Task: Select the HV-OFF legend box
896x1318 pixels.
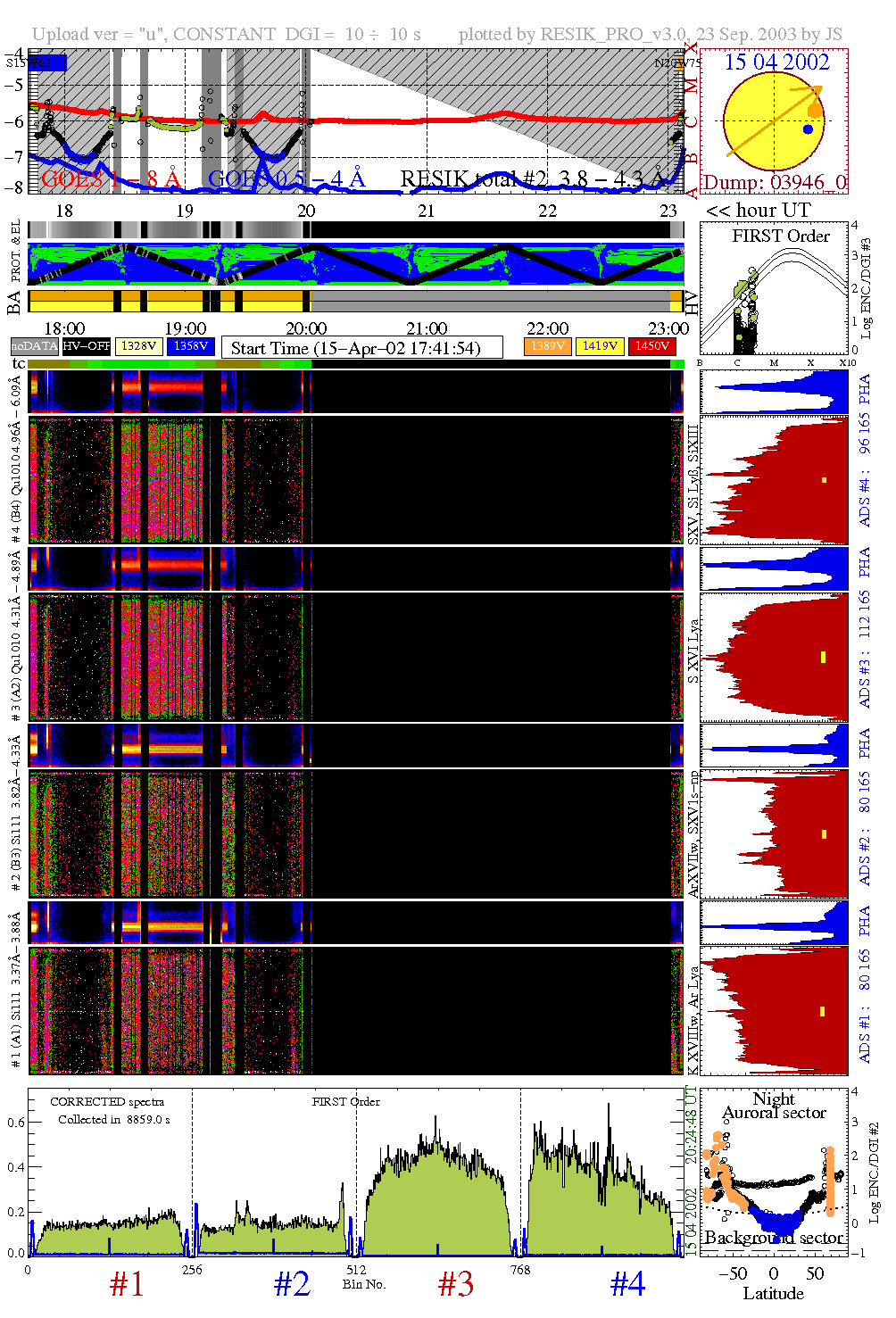Action: tap(87, 346)
